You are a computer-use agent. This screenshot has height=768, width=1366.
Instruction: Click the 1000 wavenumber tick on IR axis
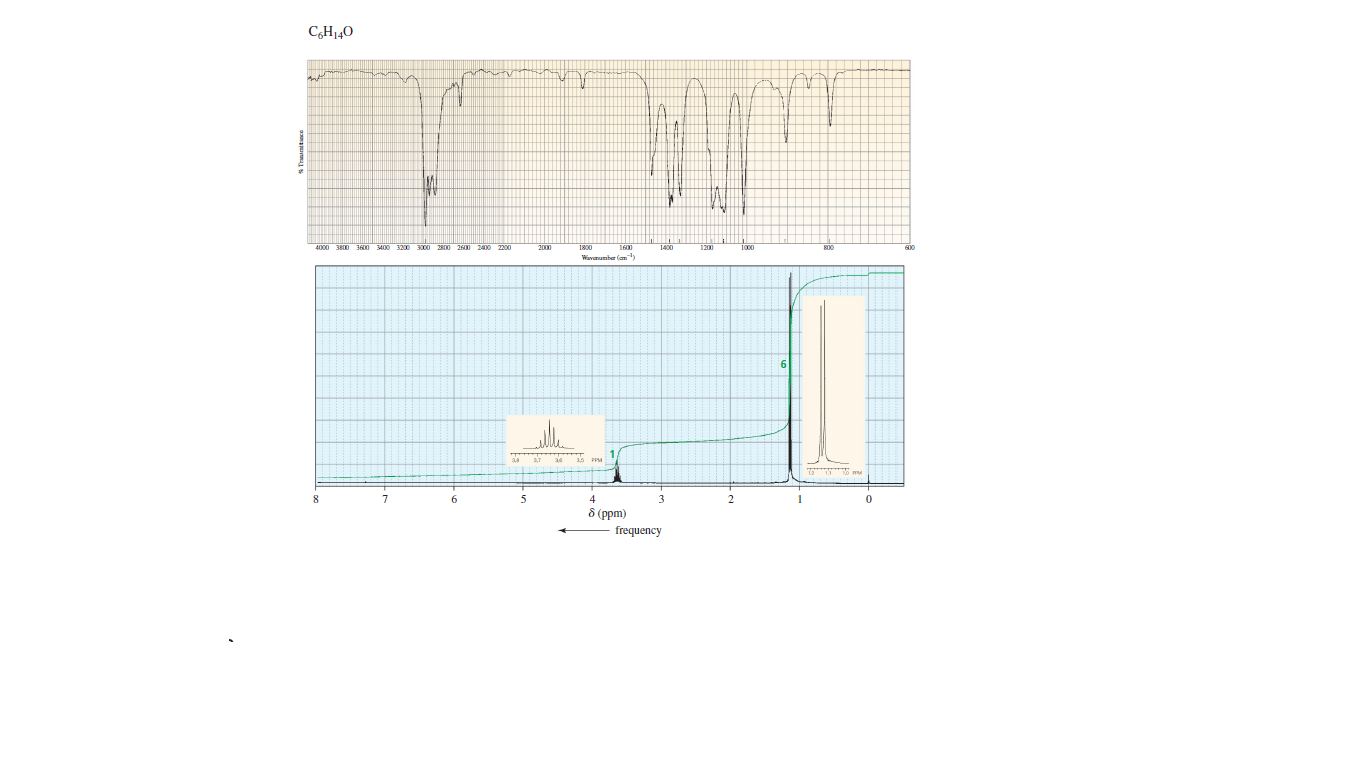click(x=747, y=247)
